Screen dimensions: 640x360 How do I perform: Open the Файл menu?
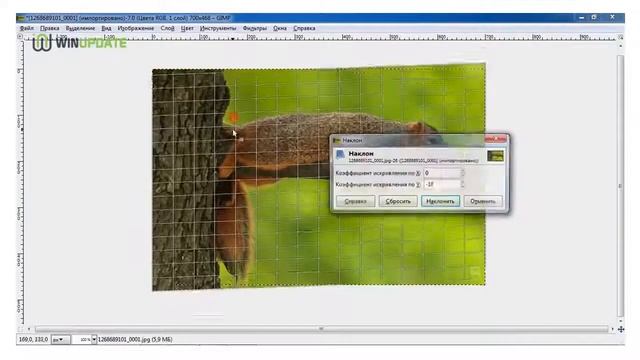pyautogui.click(x=27, y=28)
